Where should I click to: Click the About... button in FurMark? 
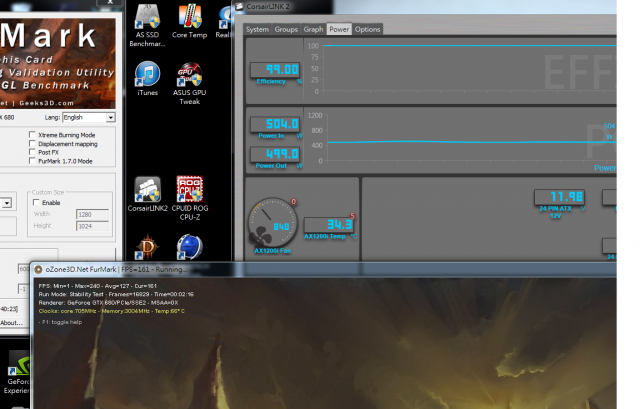click(x=11, y=322)
